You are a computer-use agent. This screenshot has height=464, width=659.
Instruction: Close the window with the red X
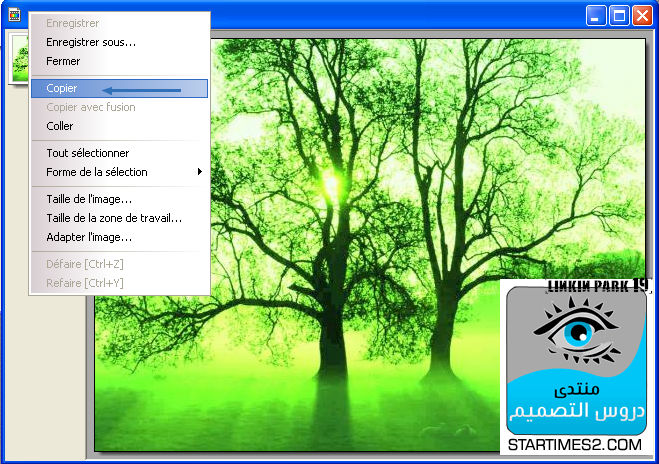point(642,15)
